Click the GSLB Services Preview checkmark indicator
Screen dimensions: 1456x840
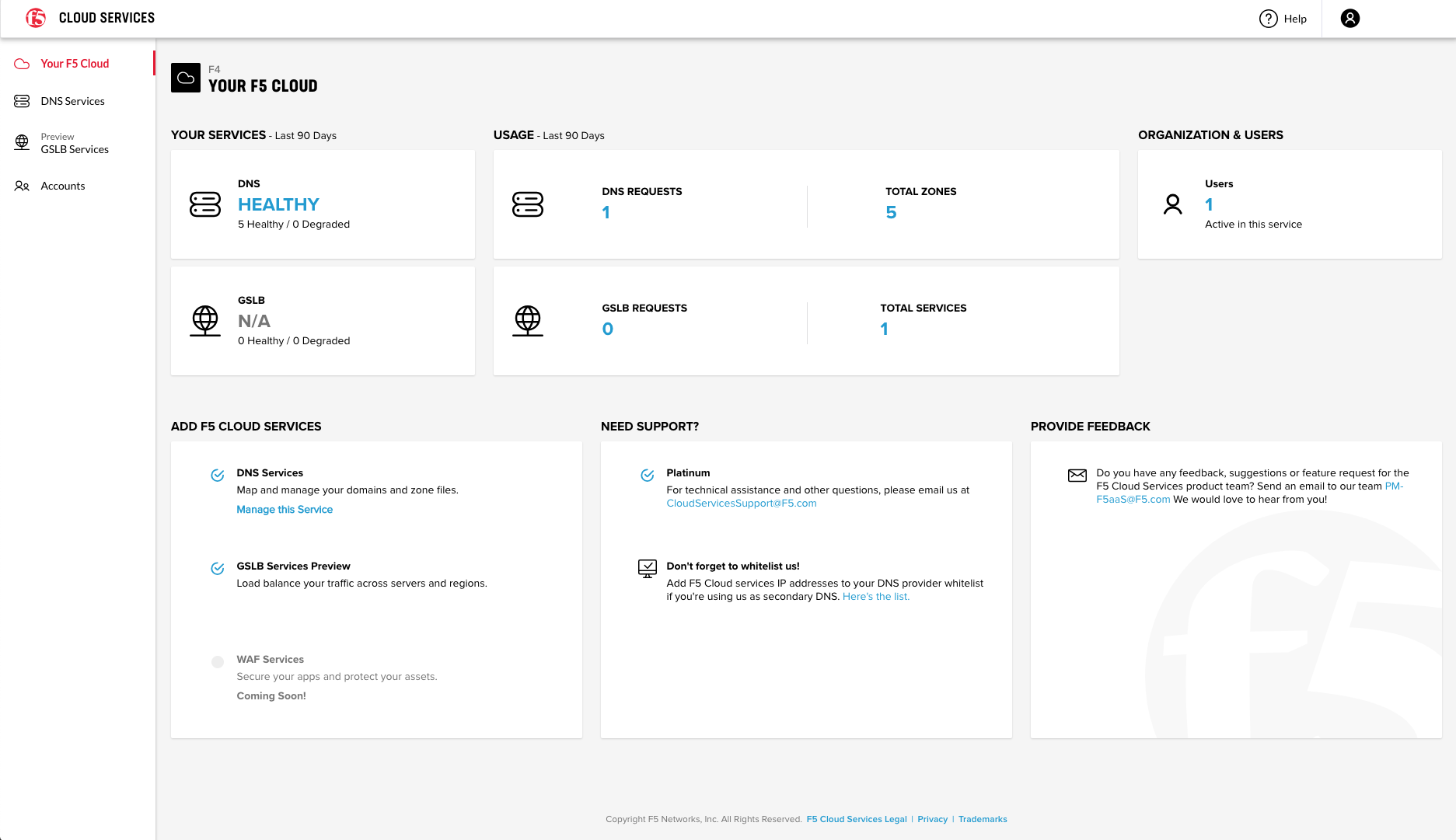coord(218,569)
